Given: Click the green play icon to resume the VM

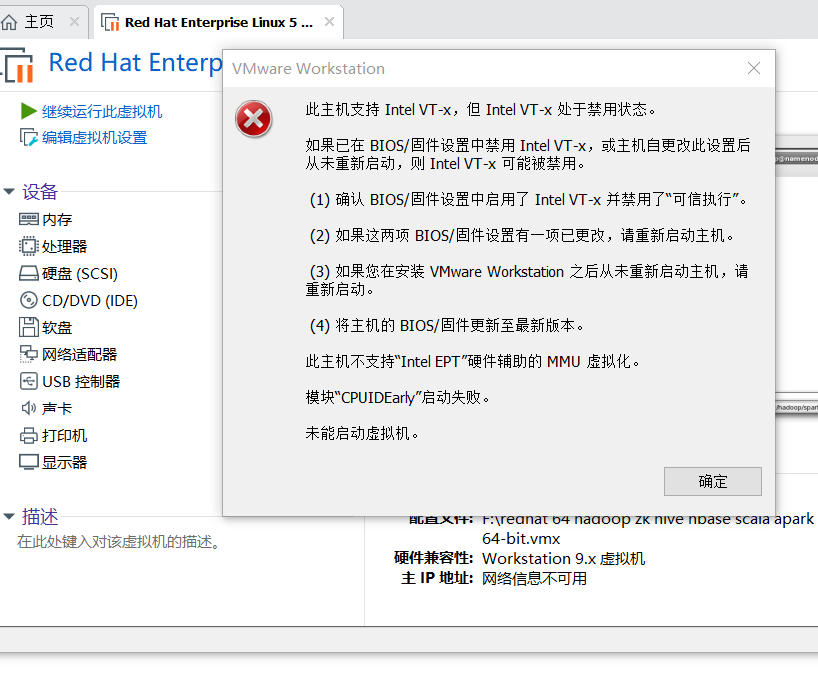Looking at the screenshot, I should (28, 111).
